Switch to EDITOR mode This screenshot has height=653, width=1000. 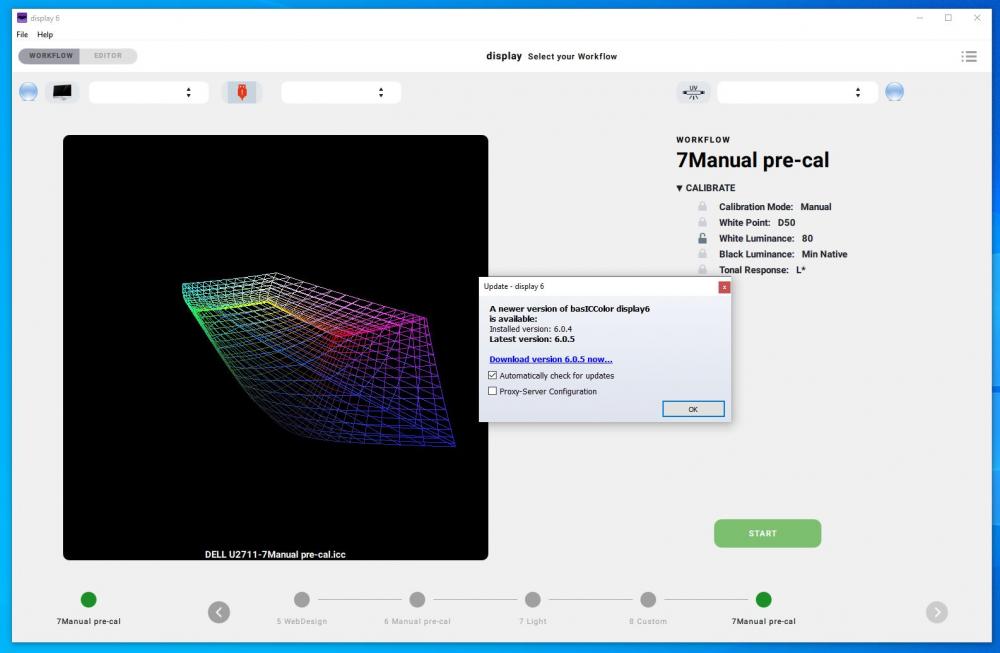point(108,56)
